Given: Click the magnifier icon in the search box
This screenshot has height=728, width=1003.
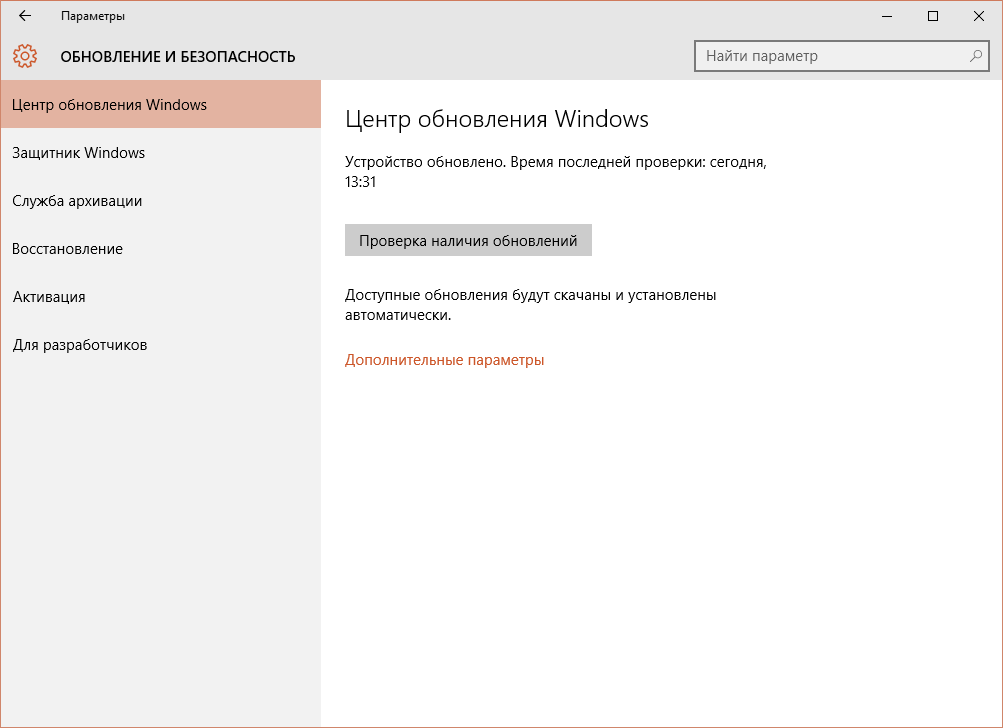Looking at the screenshot, I should tap(975, 56).
